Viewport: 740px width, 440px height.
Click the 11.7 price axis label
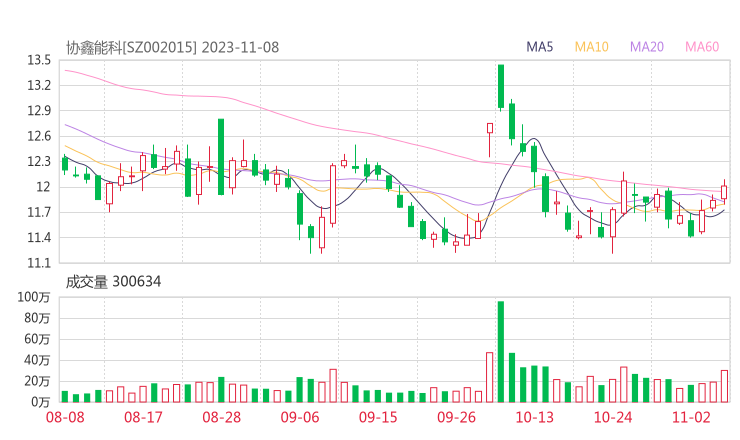39,212
